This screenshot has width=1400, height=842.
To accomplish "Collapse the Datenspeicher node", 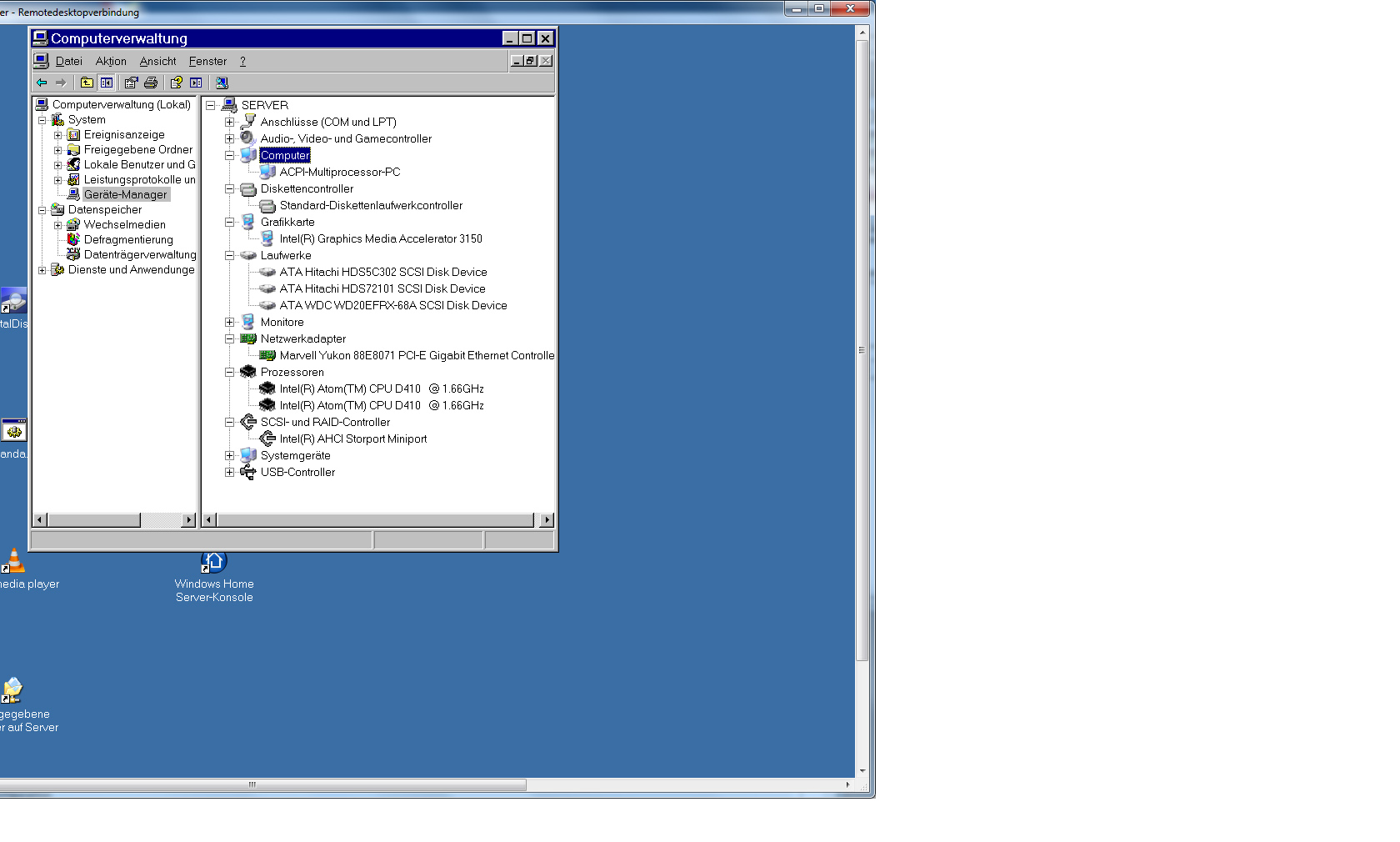I will tap(42, 210).
